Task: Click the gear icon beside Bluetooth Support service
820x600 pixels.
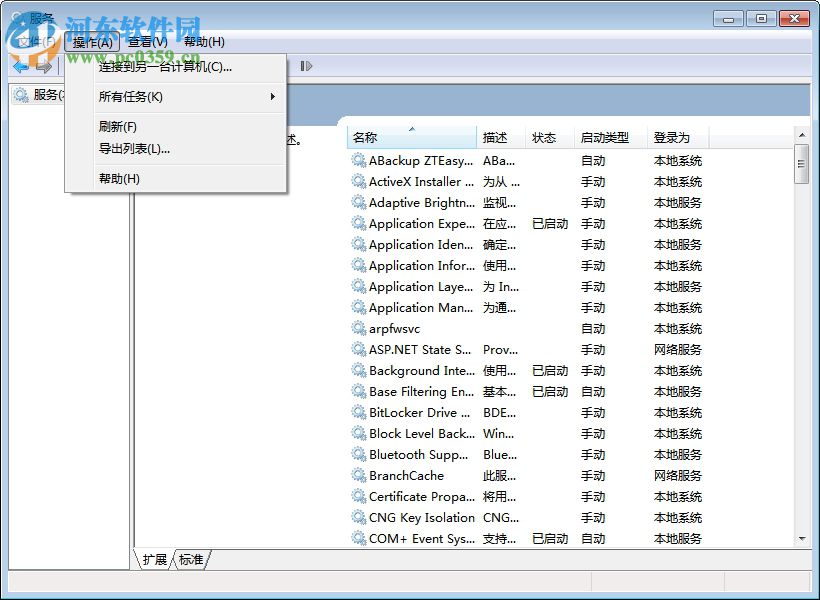Action: coord(357,455)
